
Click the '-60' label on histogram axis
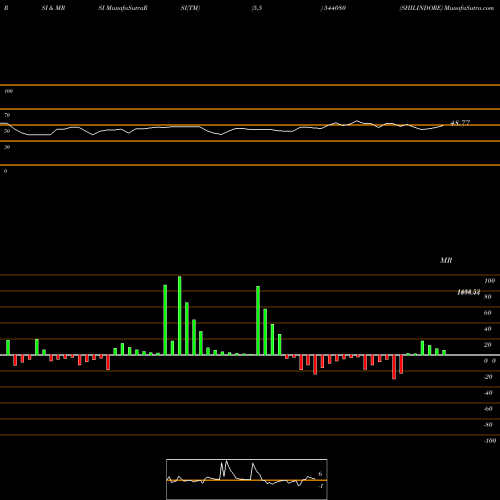(488, 409)
